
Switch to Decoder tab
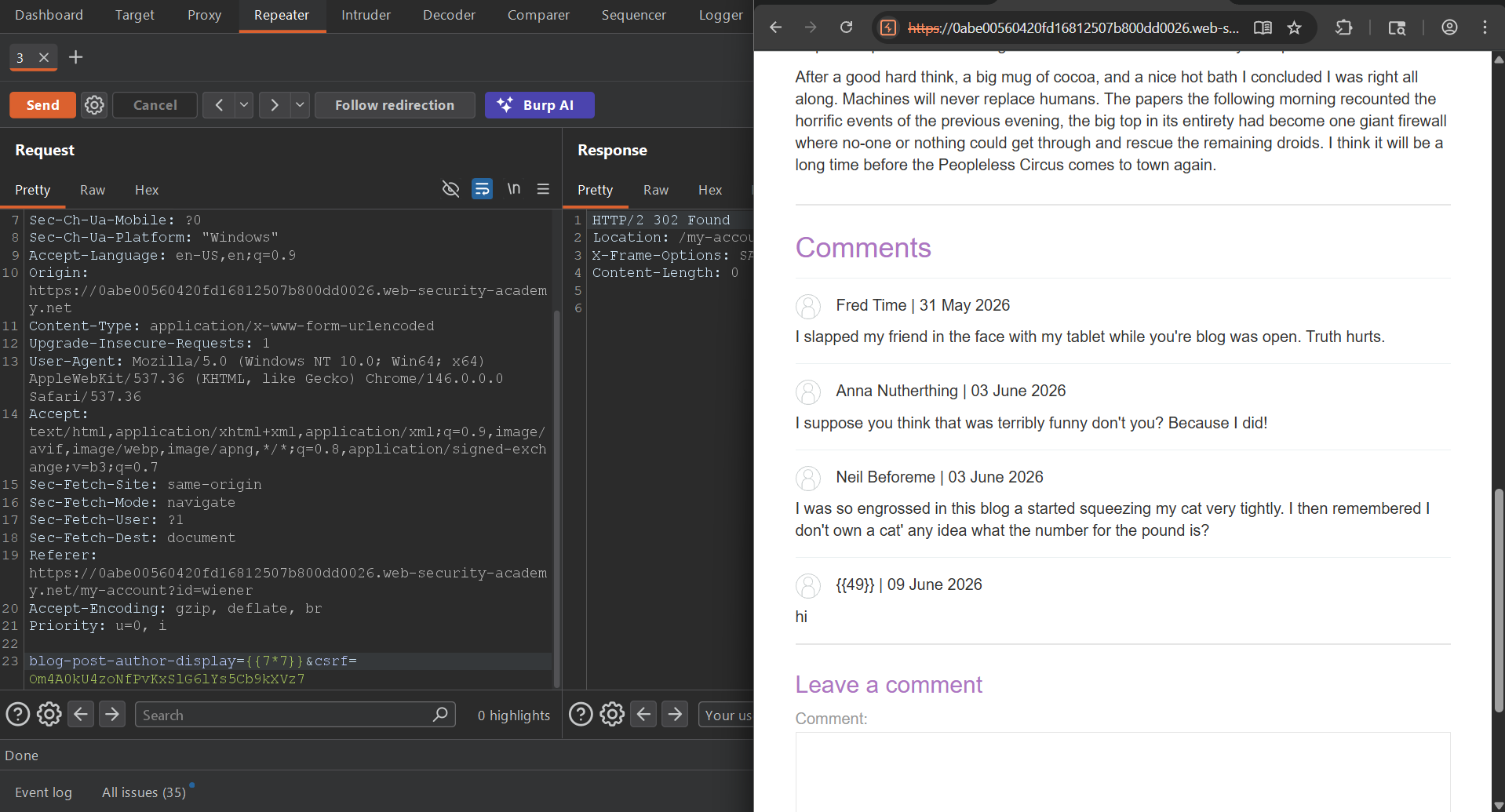449,15
